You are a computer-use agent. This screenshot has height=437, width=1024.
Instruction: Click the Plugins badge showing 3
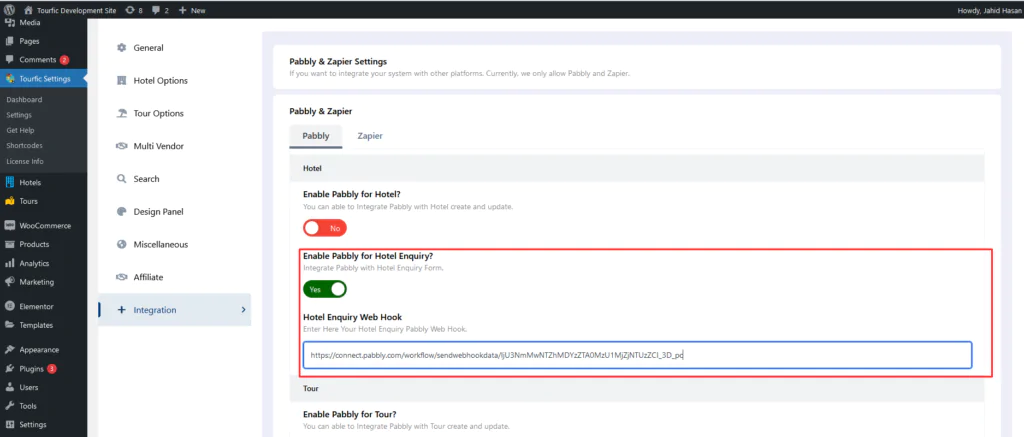pyautogui.click(x=52, y=368)
